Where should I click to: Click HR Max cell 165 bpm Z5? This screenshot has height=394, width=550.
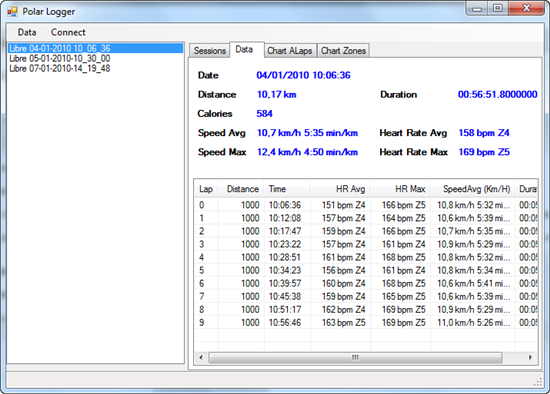[404, 296]
